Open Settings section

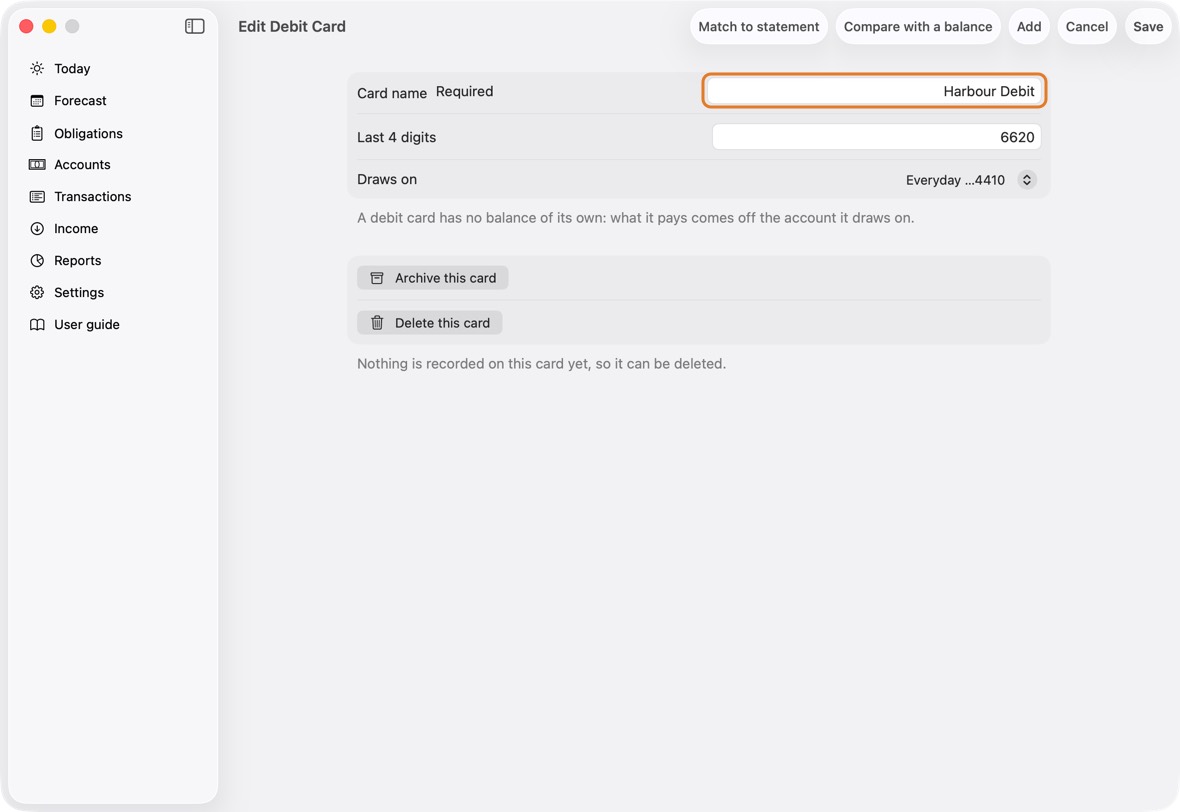point(79,293)
